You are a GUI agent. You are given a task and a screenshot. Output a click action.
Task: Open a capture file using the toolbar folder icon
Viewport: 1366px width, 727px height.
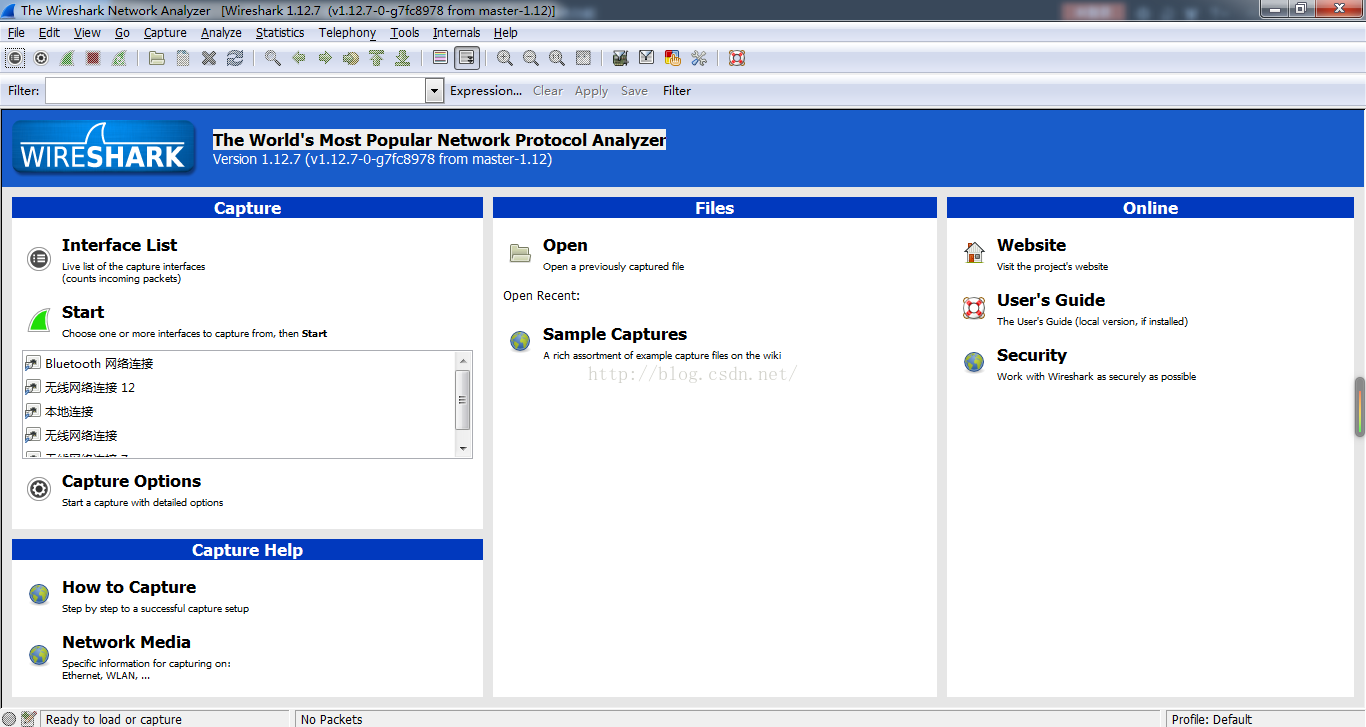(x=157, y=58)
